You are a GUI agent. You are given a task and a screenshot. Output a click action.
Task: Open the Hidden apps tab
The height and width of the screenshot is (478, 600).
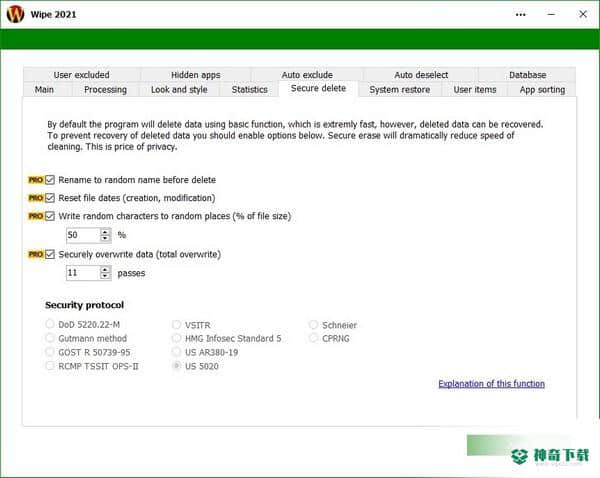(x=196, y=75)
